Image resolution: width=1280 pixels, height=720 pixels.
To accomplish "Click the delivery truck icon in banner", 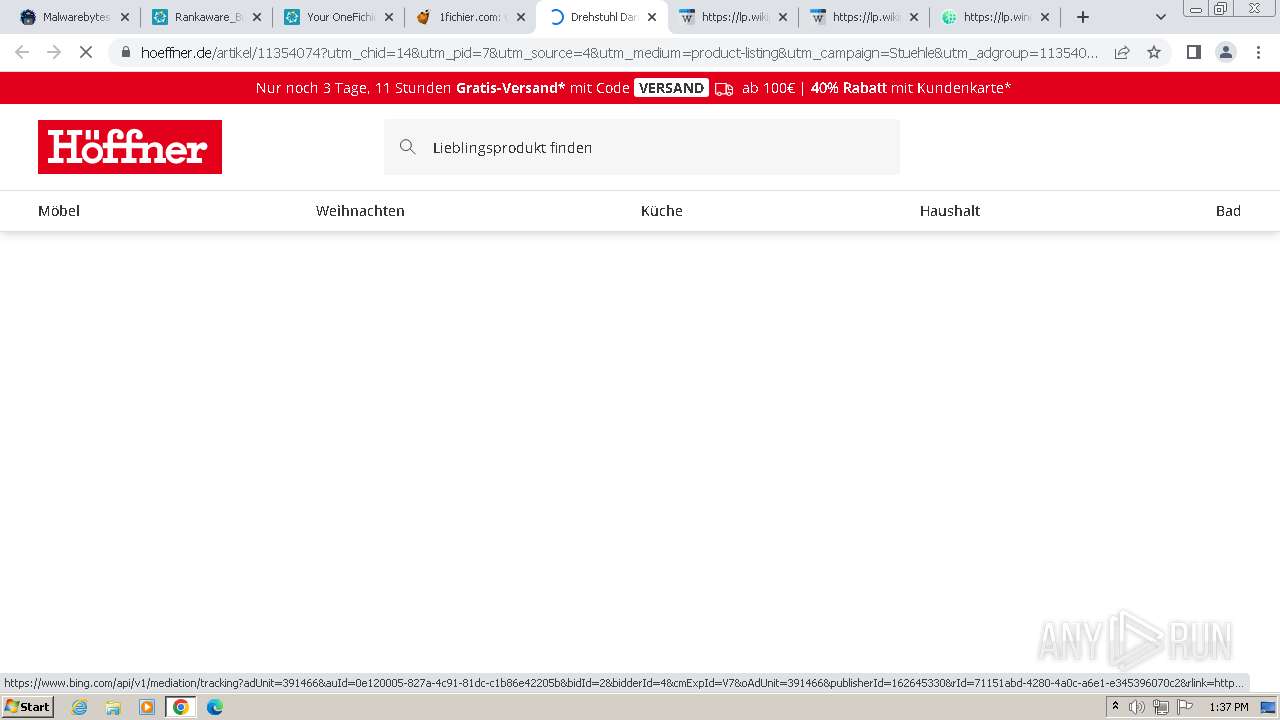I will click(724, 89).
